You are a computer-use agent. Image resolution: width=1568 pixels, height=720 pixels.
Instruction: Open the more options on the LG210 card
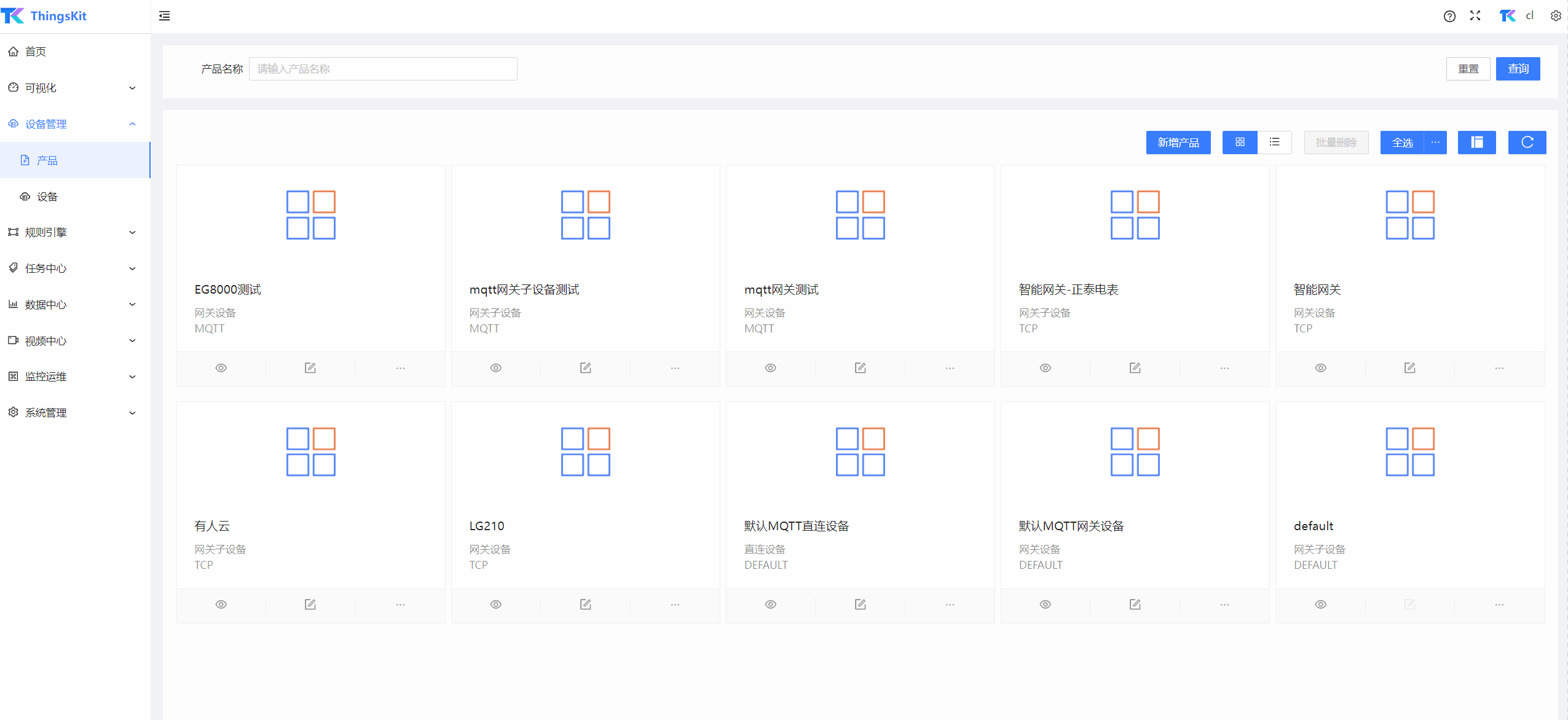point(675,605)
